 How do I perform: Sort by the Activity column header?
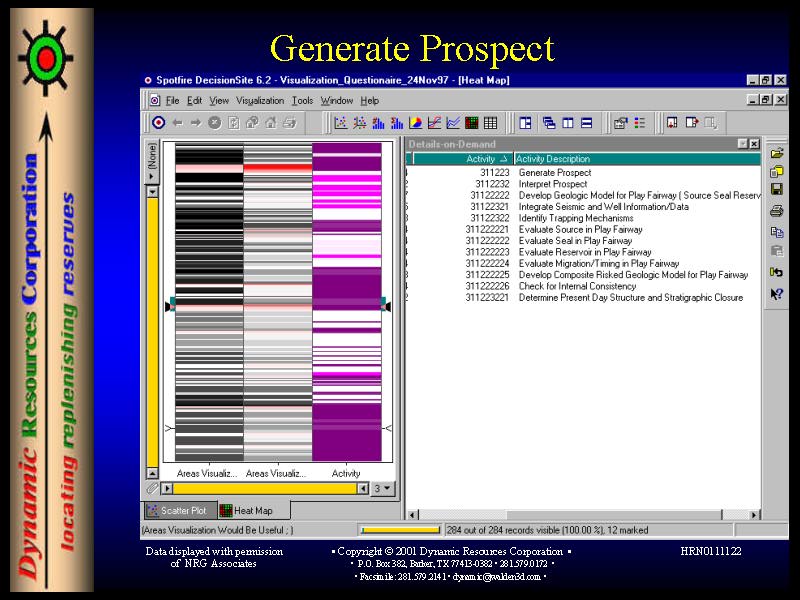click(x=480, y=159)
